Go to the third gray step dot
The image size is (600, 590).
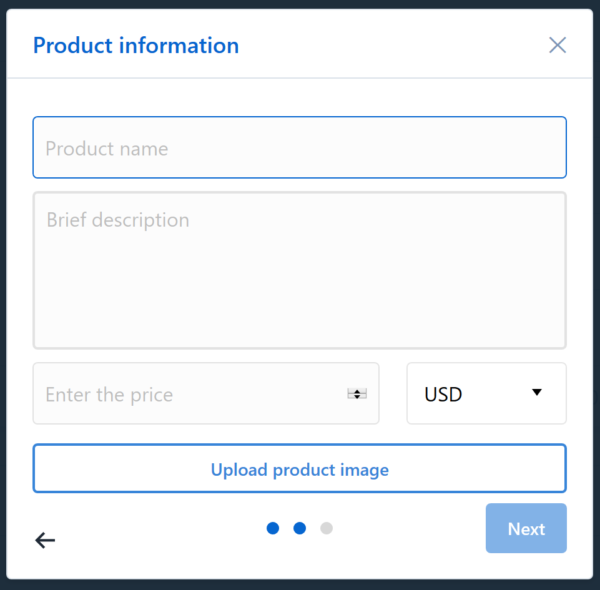pyautogui.click(x=326, y=528)
